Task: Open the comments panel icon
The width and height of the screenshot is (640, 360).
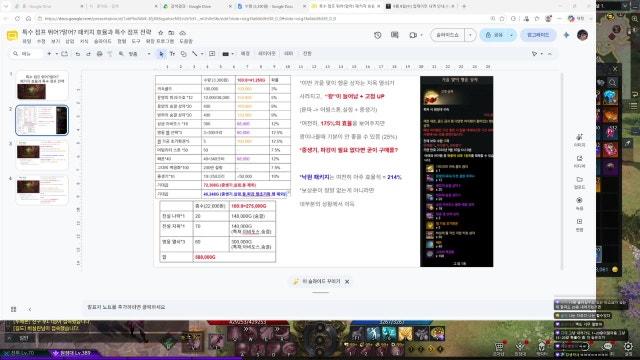Action: [395, 35]
